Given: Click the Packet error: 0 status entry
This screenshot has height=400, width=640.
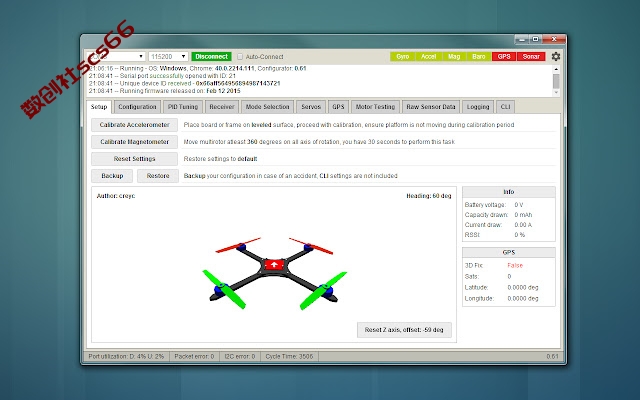Looking at the screenshot, I should click(194, 356).
